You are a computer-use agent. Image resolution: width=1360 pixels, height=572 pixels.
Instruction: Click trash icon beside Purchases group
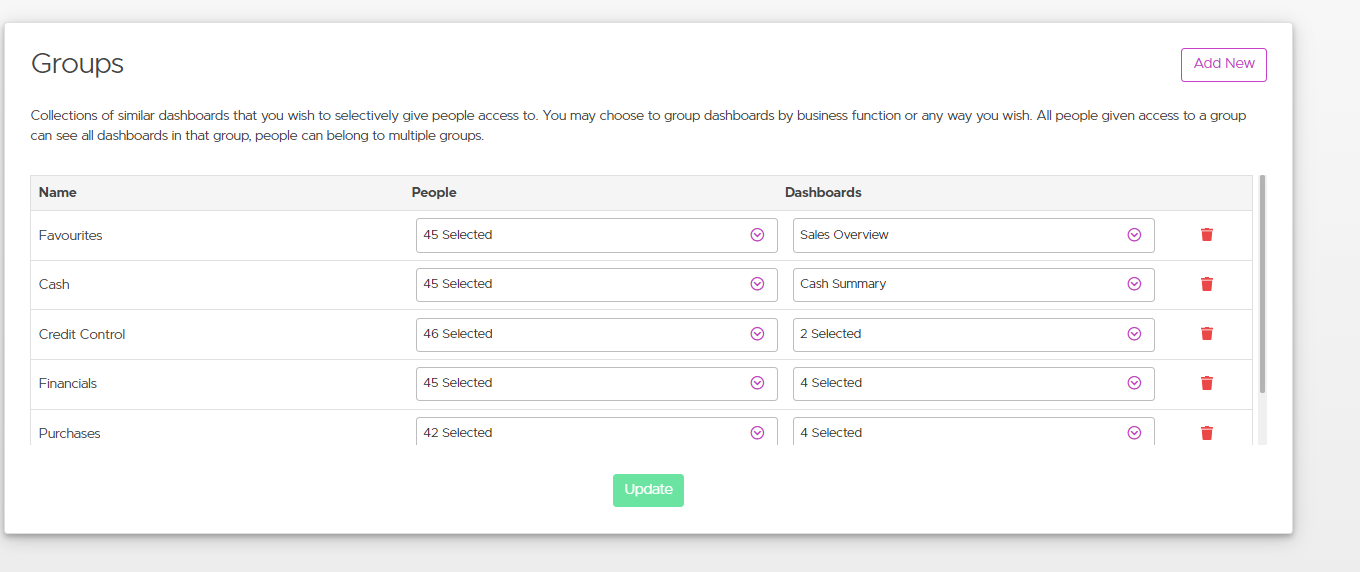tap(1206, 433)
